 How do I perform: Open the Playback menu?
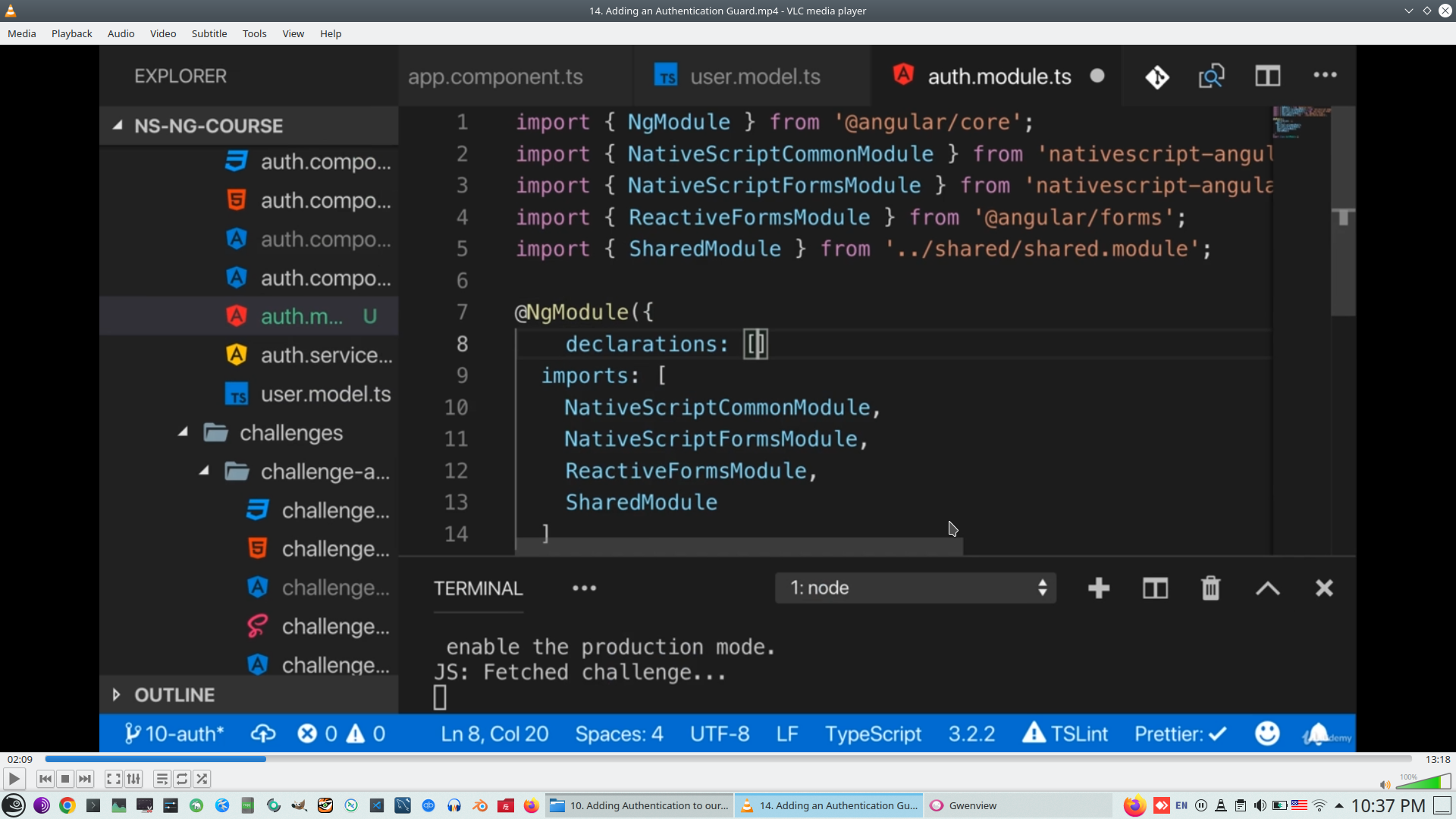click(x=71, y=33)
